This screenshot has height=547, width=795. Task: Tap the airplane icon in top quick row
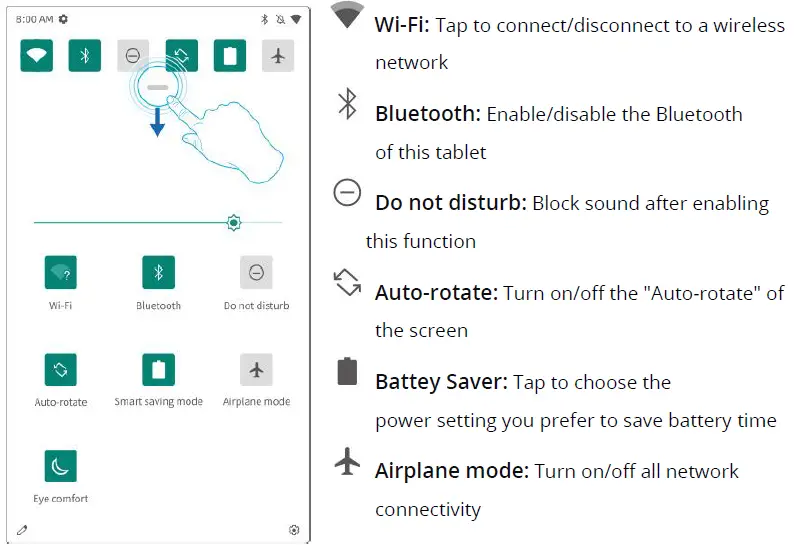(278, 56)
